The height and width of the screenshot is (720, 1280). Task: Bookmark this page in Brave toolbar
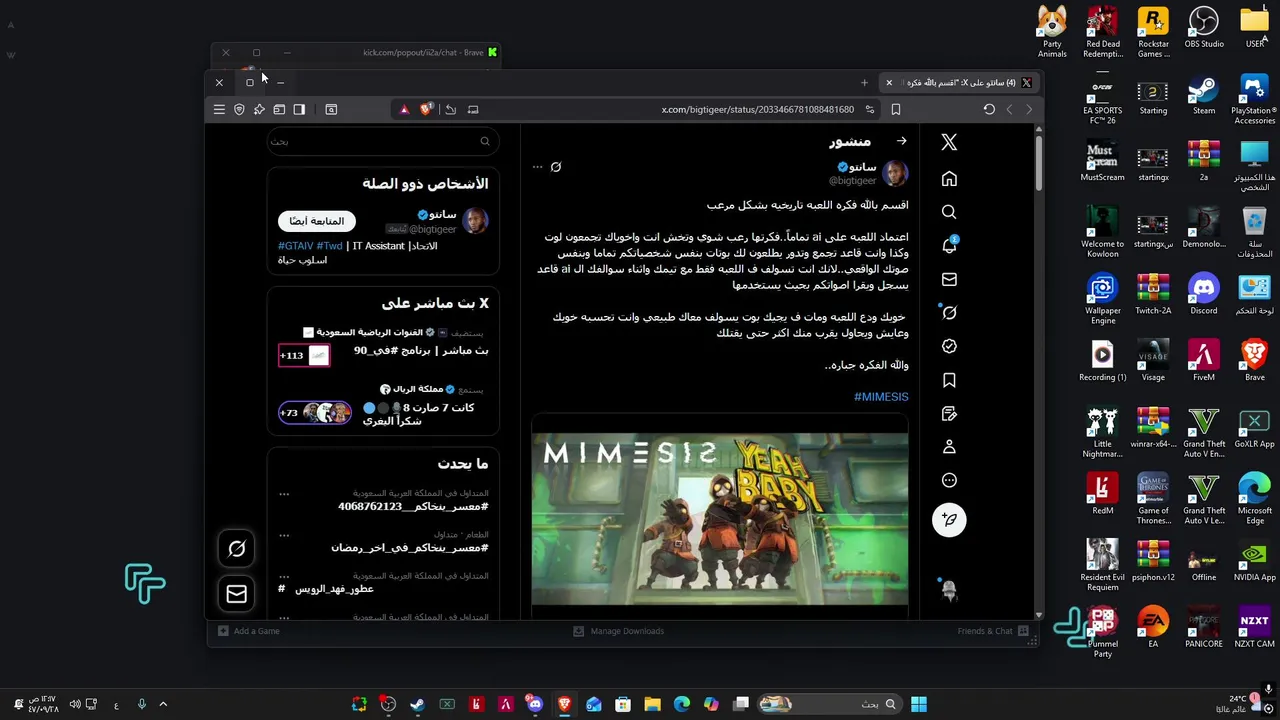coord(896,109)
